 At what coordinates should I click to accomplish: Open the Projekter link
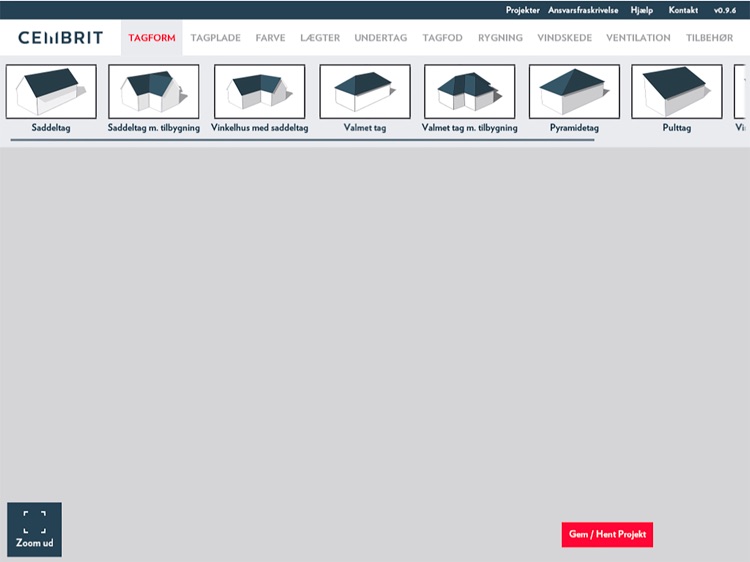pyautogui.click(x=522, y=10)
